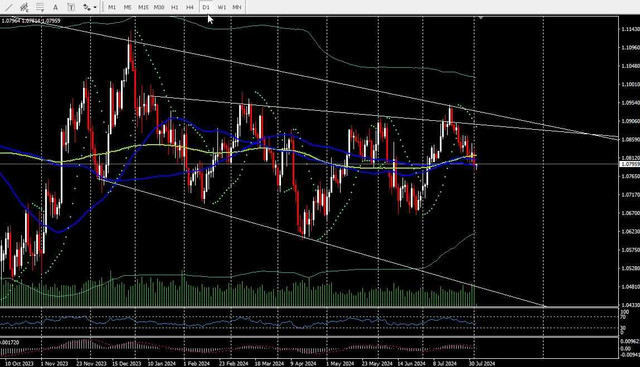
Task: Switch to the M1 timeframe
Action: [x=112, y=7]
